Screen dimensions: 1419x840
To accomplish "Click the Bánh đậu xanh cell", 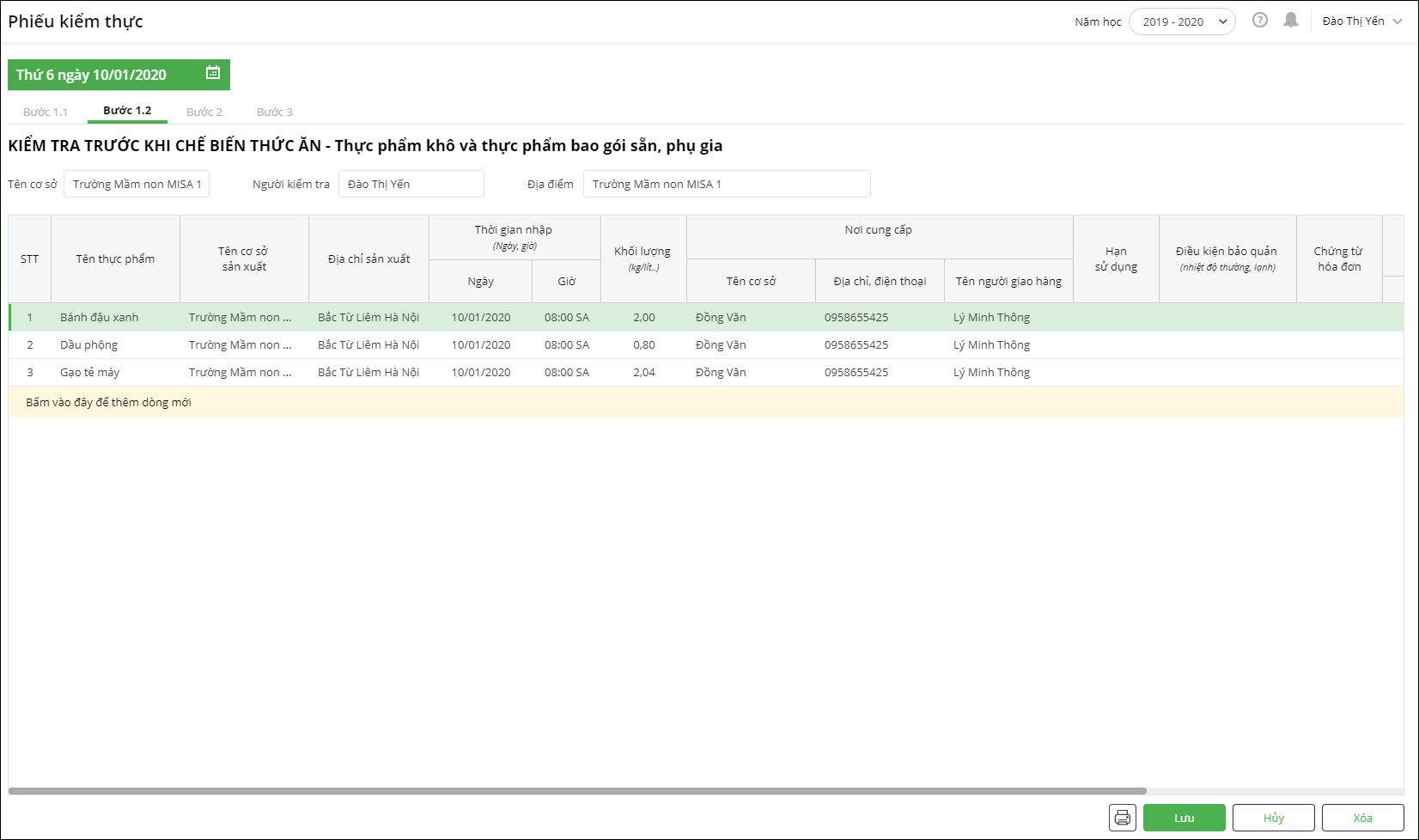I will (100, 318).
